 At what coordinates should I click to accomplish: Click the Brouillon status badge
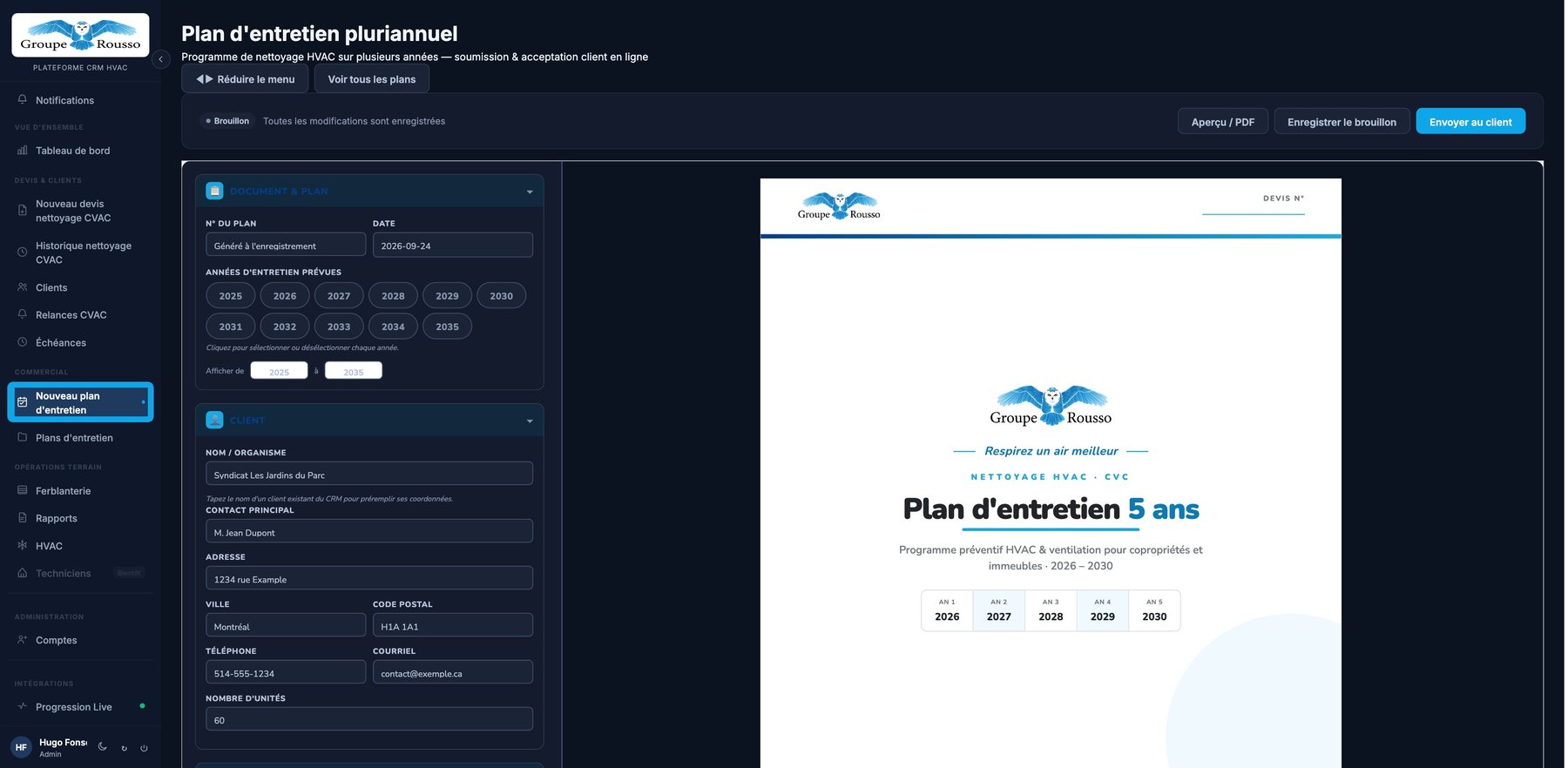coord(227,121)
